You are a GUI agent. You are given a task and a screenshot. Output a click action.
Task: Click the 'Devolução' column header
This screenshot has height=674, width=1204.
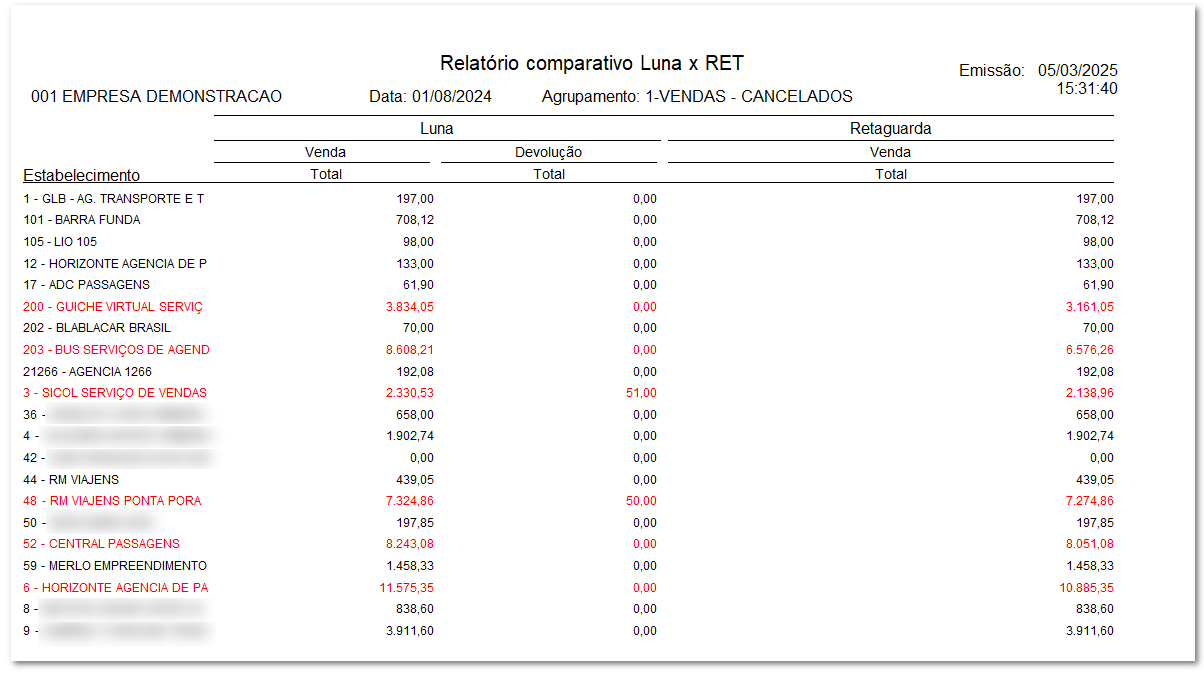(548, 153)
